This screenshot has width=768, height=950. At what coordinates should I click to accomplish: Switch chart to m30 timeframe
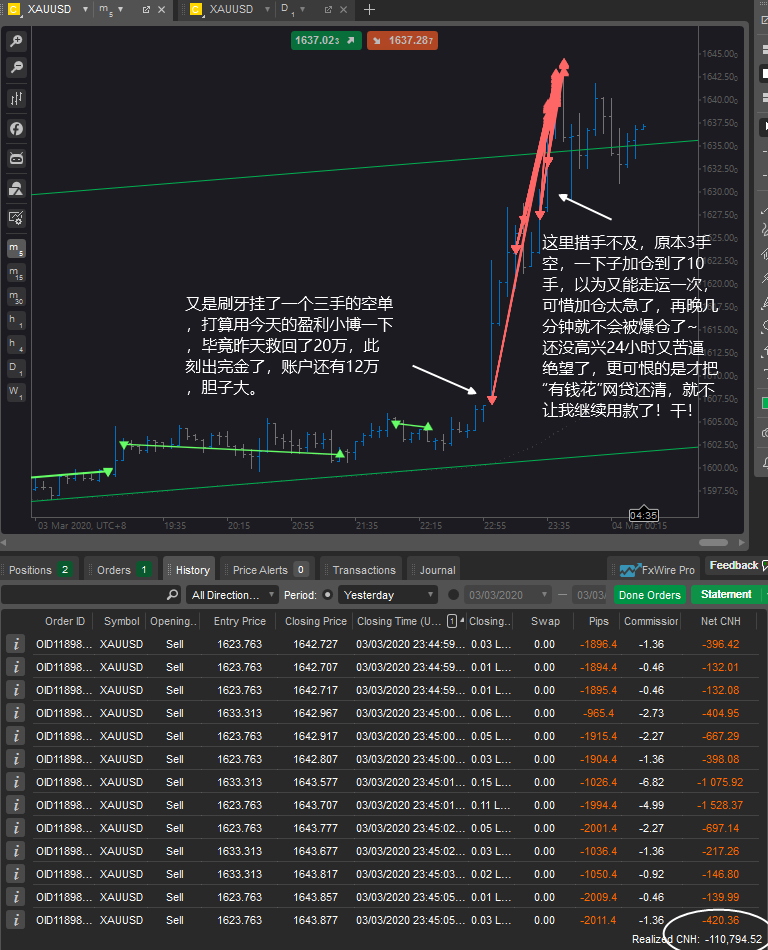coord(16,296)
